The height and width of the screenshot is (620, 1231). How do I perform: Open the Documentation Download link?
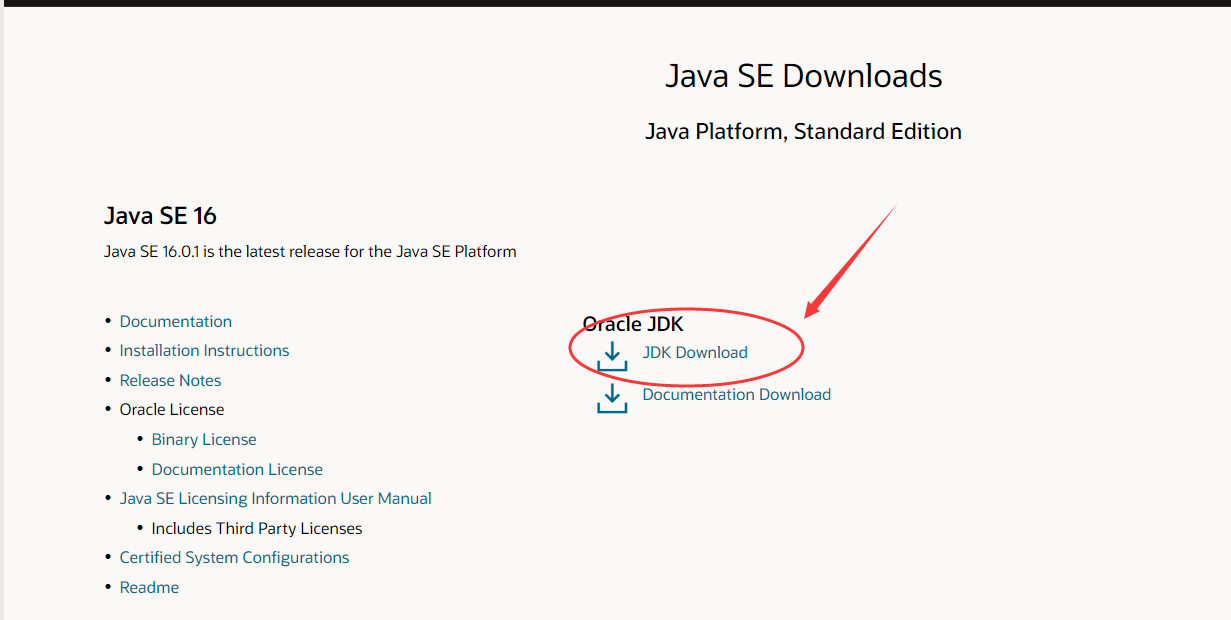[x=737, y=394]
